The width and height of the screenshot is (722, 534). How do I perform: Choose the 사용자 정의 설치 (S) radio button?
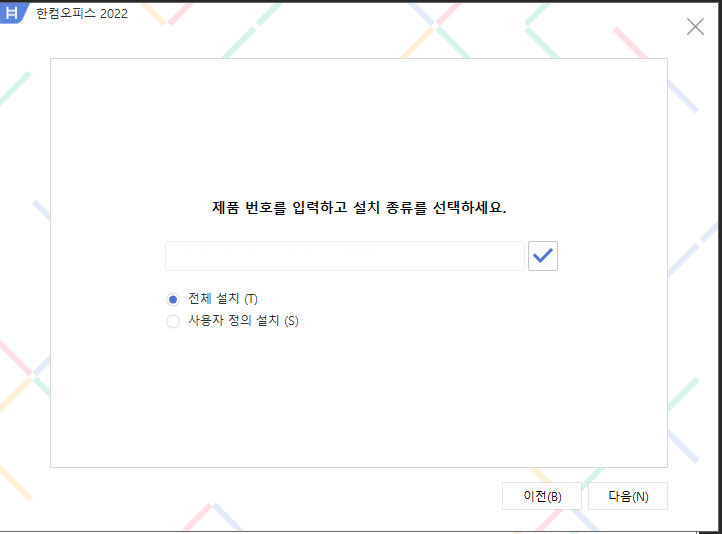click(173, 321)
